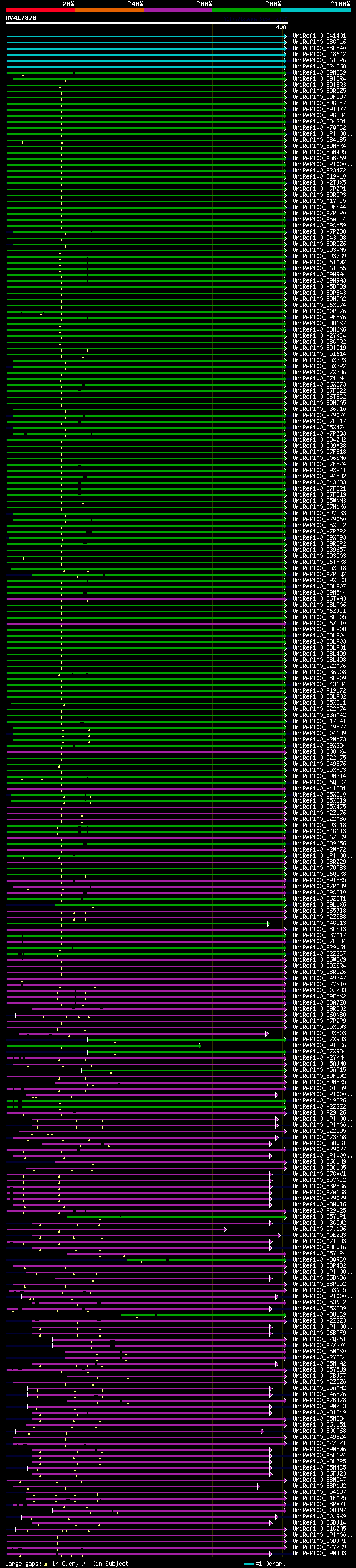Select hit UniRef100_B4G1T3
The image size is (356, 1568).
(x=319, y=832)
